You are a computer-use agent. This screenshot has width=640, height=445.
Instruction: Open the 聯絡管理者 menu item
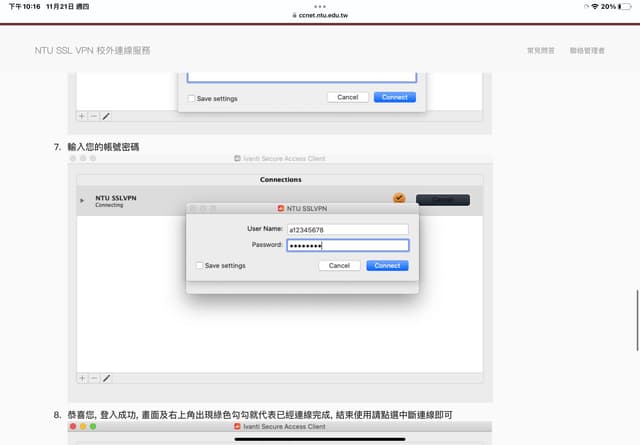(x=587, y=50)
